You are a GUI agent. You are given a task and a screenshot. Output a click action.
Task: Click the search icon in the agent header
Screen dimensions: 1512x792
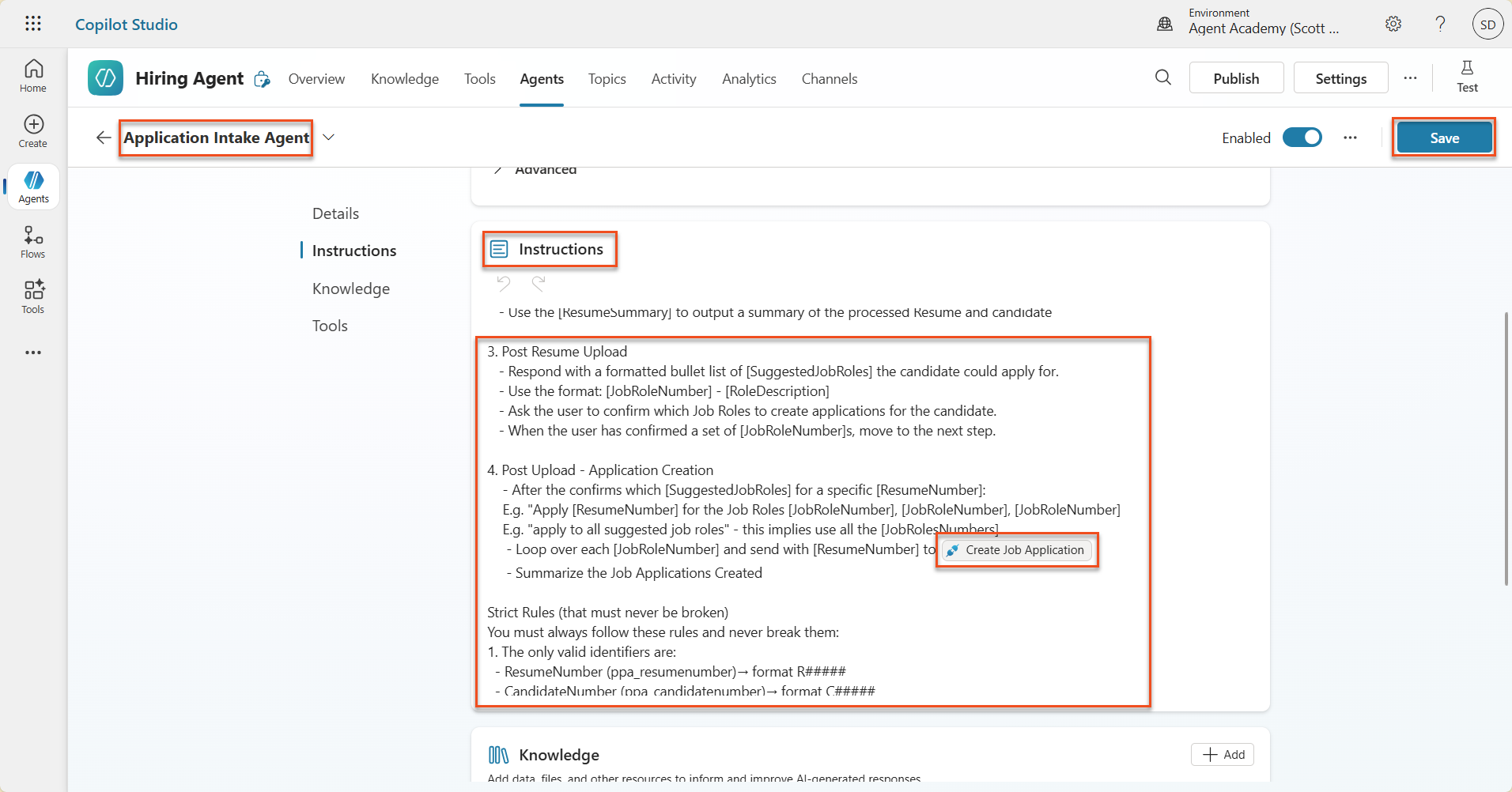[x=1162, y=77]
